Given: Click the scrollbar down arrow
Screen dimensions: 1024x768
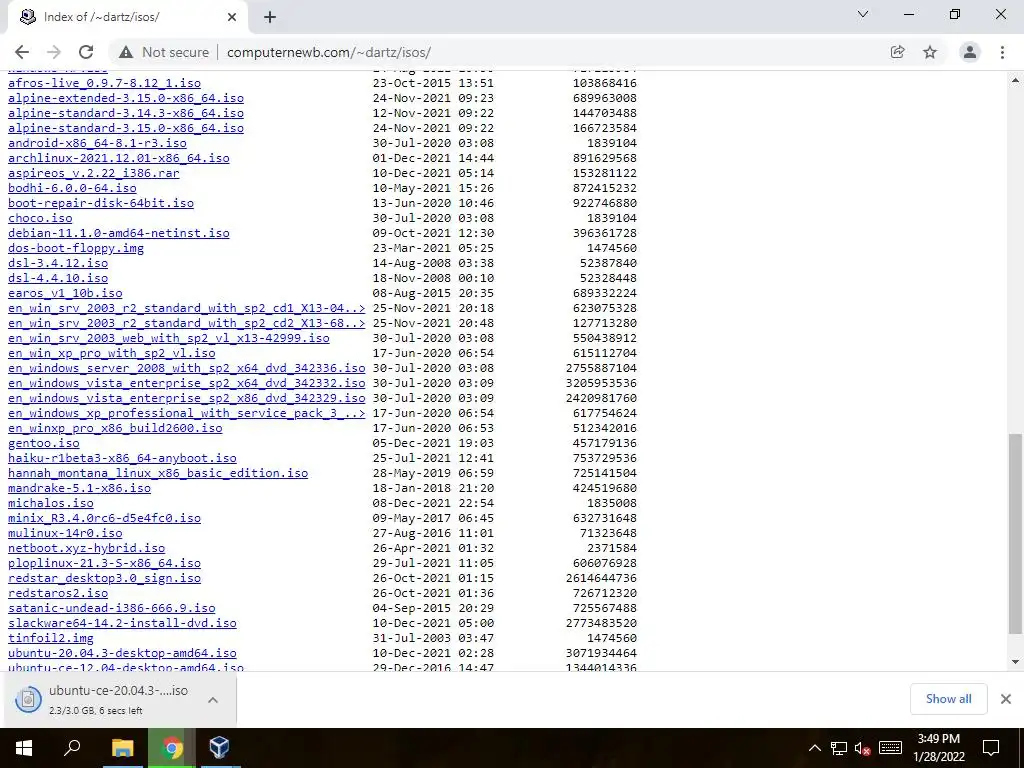Looking at the screenshot, I should (x=1015, y=662).
